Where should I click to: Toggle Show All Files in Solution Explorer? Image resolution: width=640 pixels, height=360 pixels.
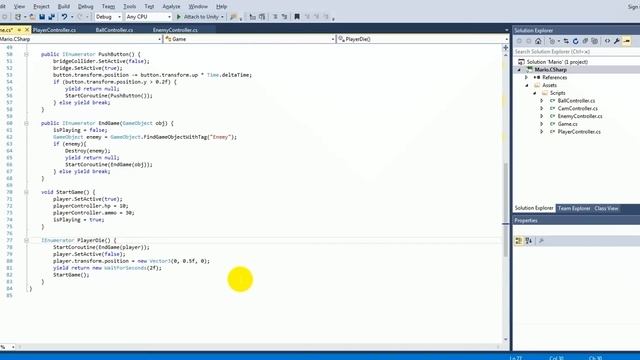[x=594, y=41]
